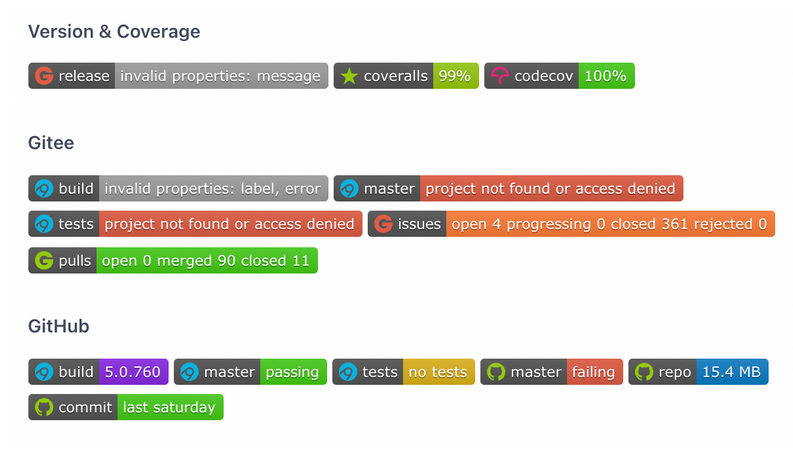Click the issues badge status with 361 closed
The width and height of the screenshot is (793, 470).
click(609, 224)
